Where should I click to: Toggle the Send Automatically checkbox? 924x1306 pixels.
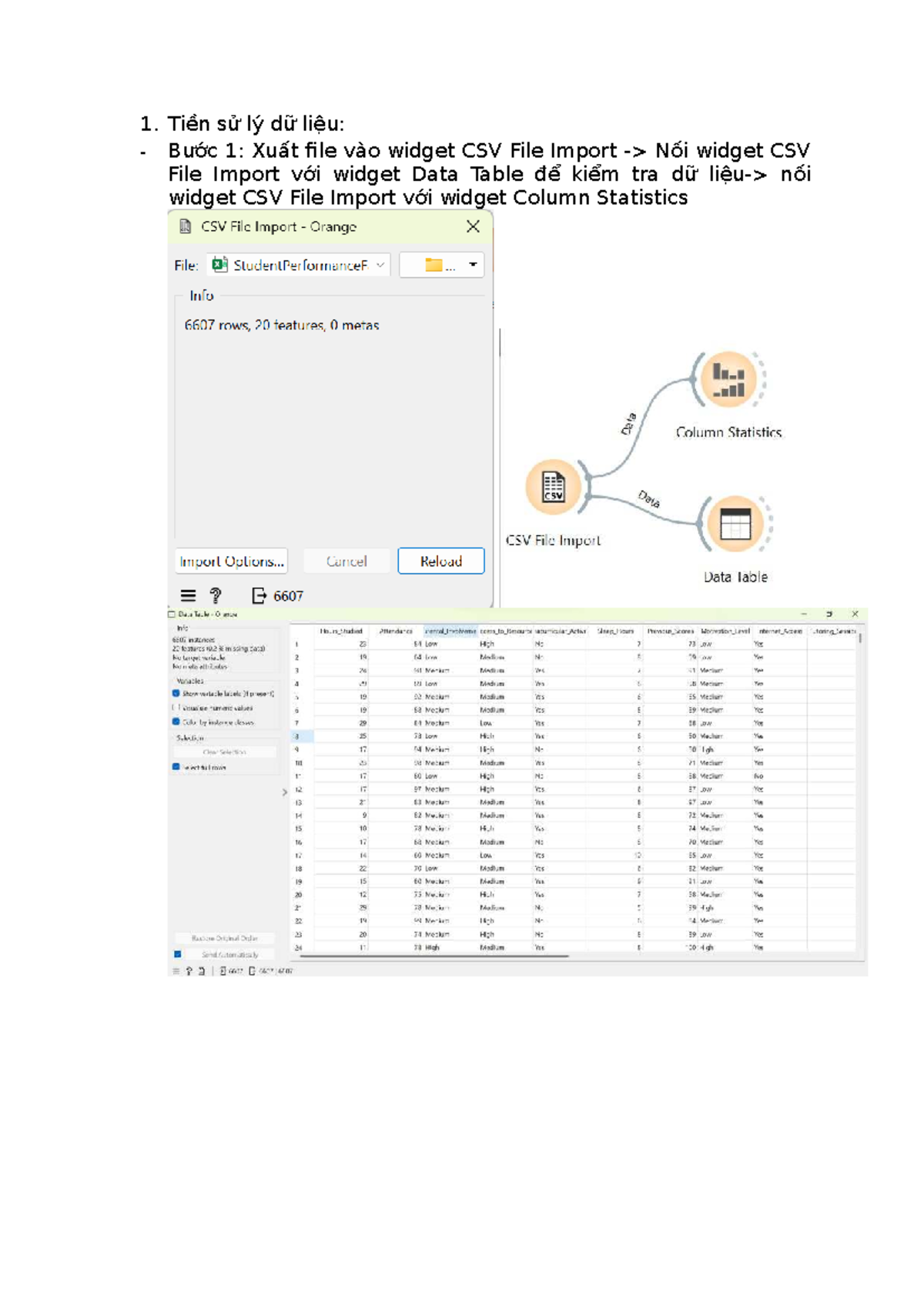pos(178,954)
